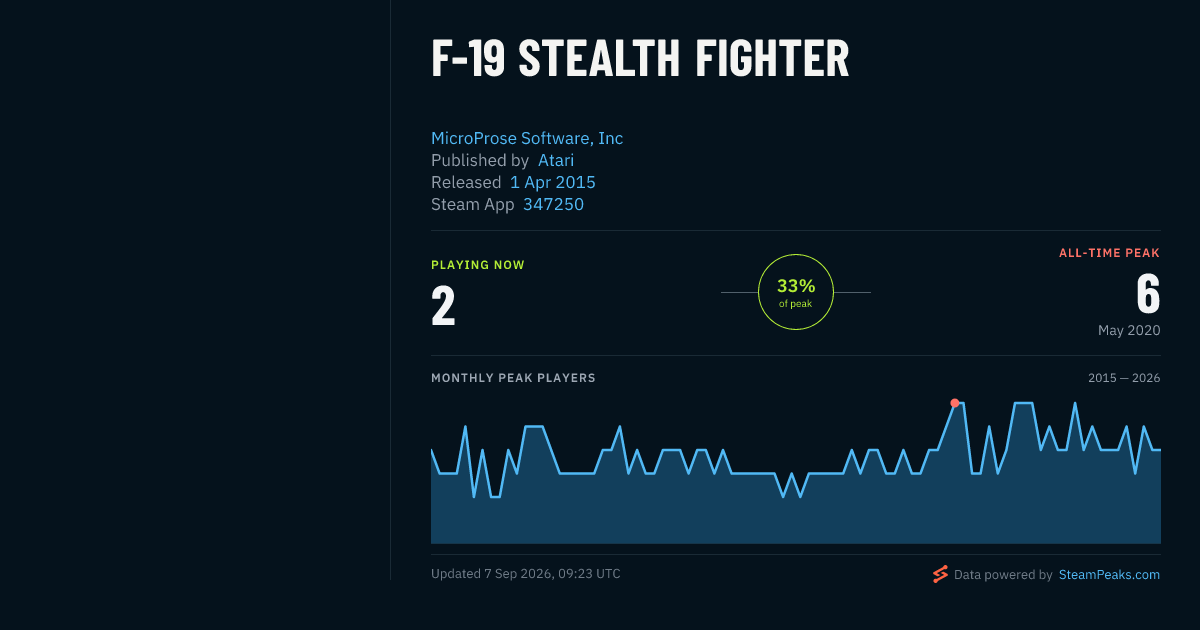Click the Playing Now count of 2

click(443, 306)
